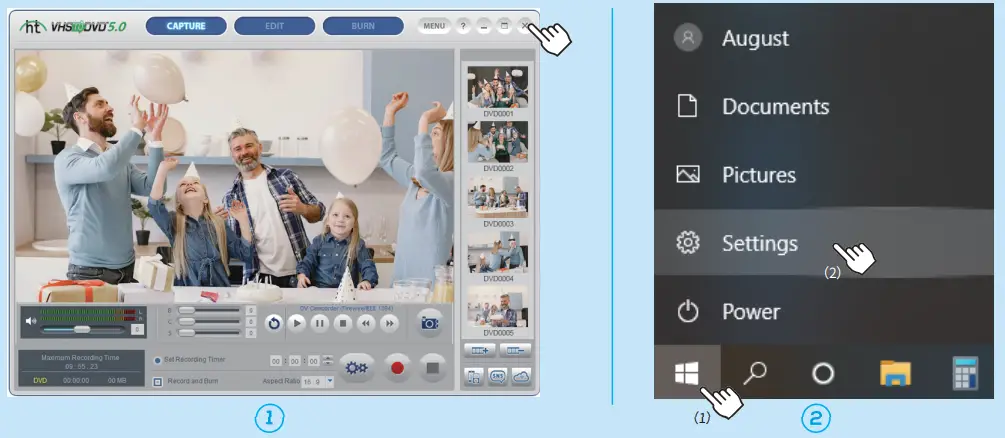Select the DVD0001 clip thumbnail
This screenshot has height=438, width=1005.
(x=498, y=87)
